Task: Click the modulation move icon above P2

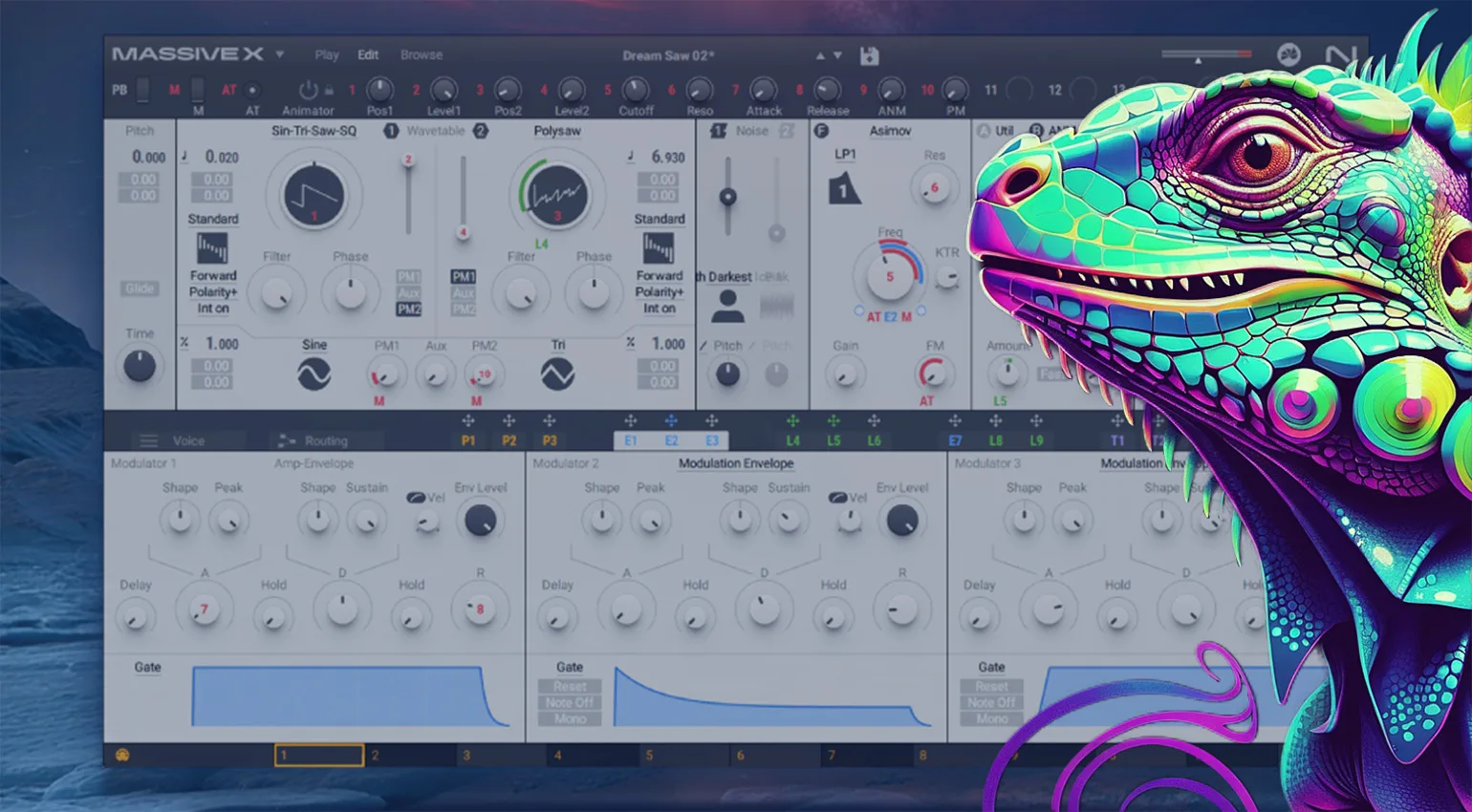Action: click(509, 421)
